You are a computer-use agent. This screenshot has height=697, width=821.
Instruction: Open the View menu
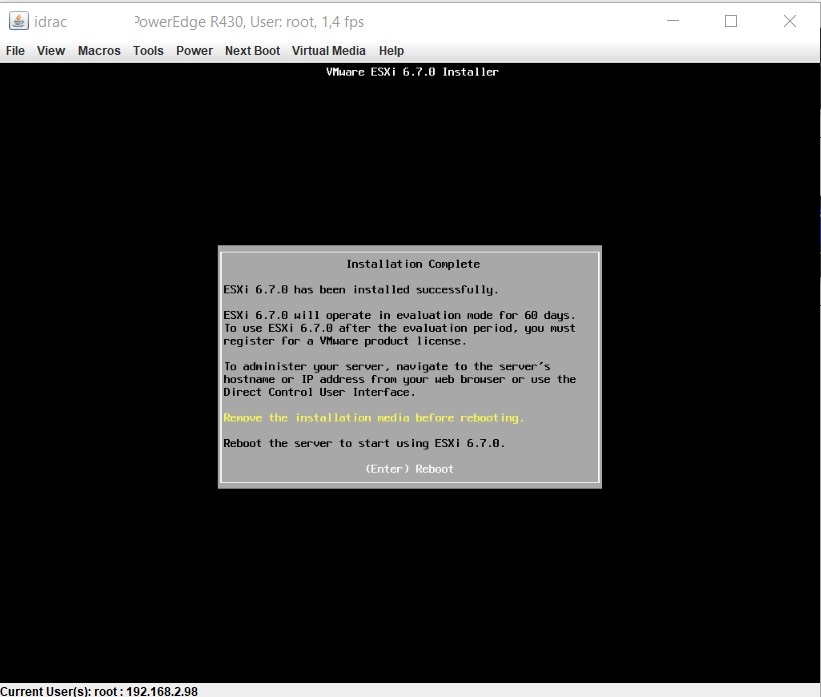click(51, 51)
